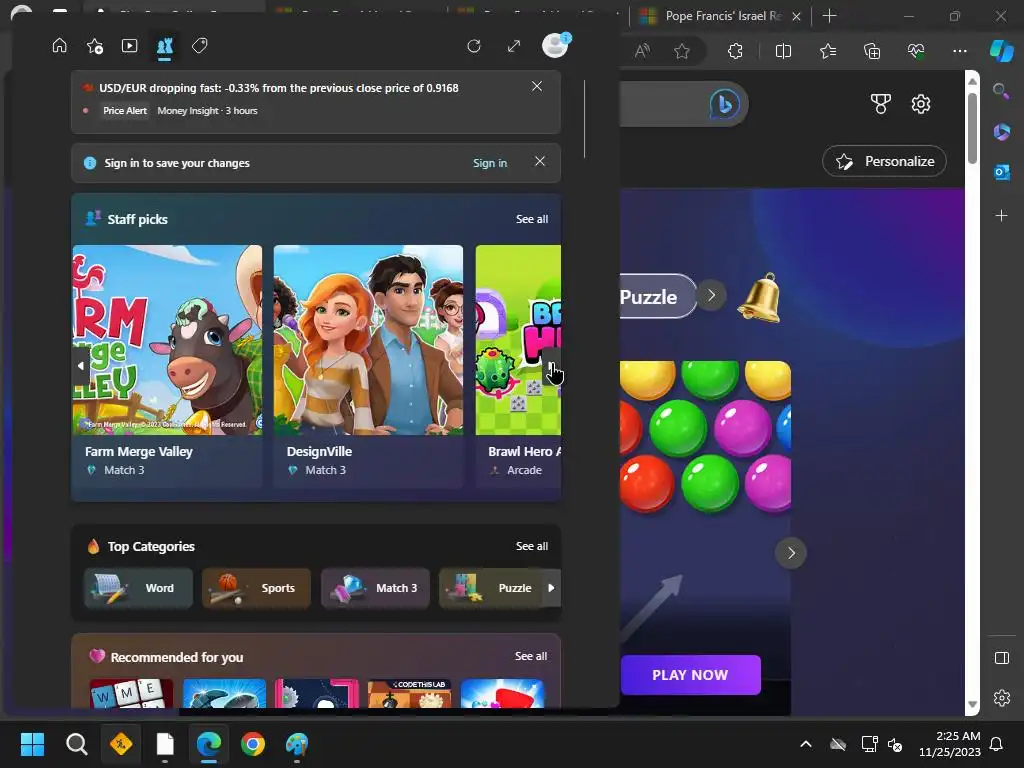
Task: Open sidebar settings gear
Action: tap(1001, 698)
